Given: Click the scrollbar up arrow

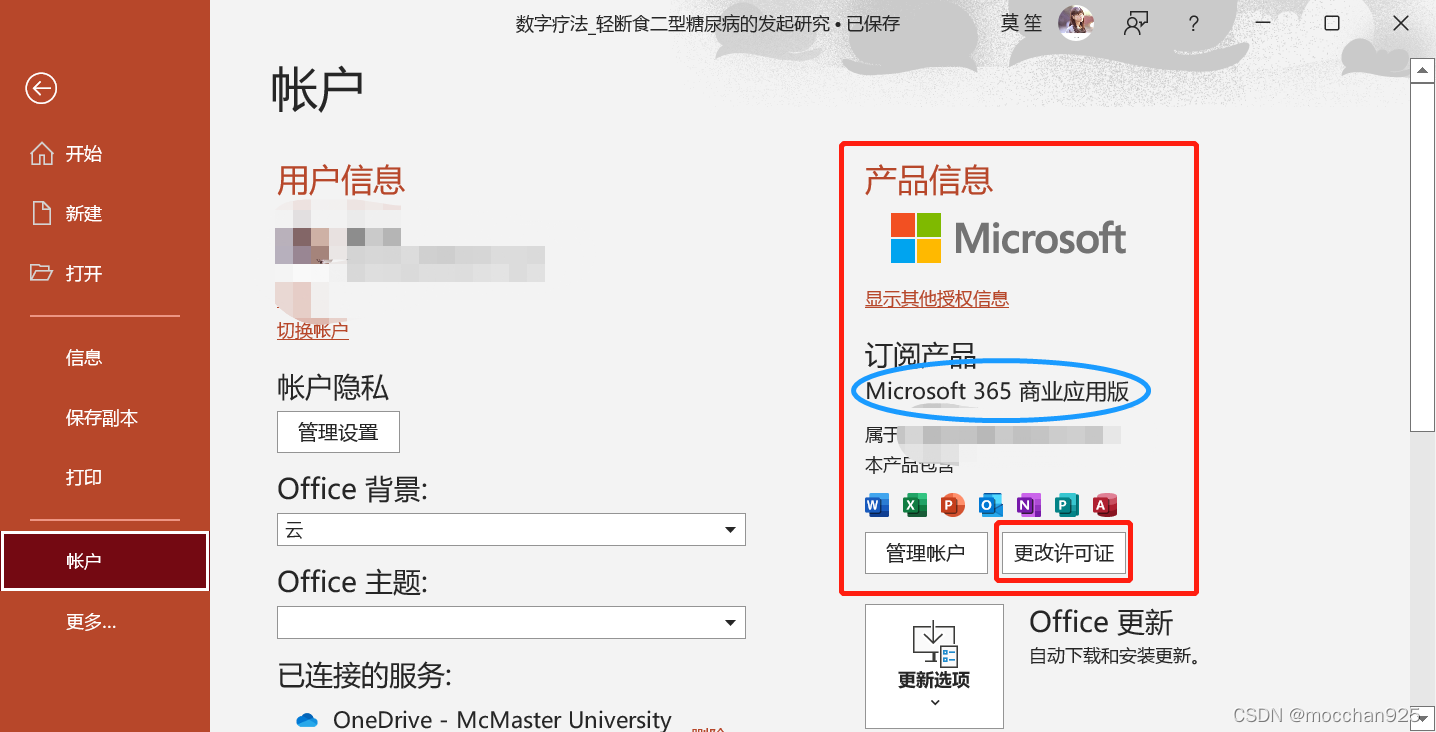Looking at the screenshot, I should (x=1422, y=69).
